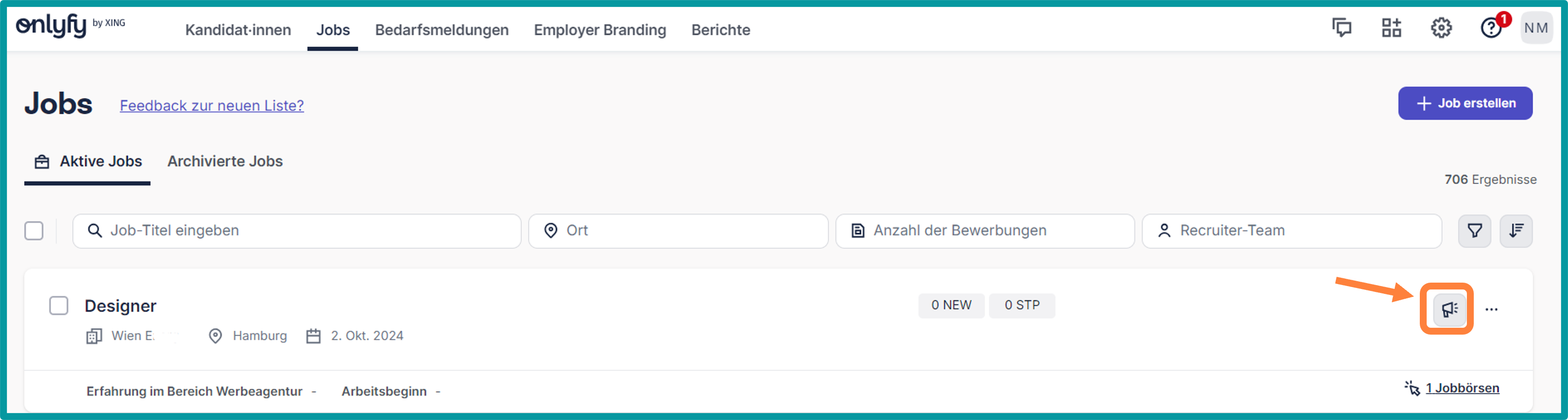This screenshot has height=420, width=1568.
Task: Open Feedback zur neuen Liste link
Action: point(212,105)
